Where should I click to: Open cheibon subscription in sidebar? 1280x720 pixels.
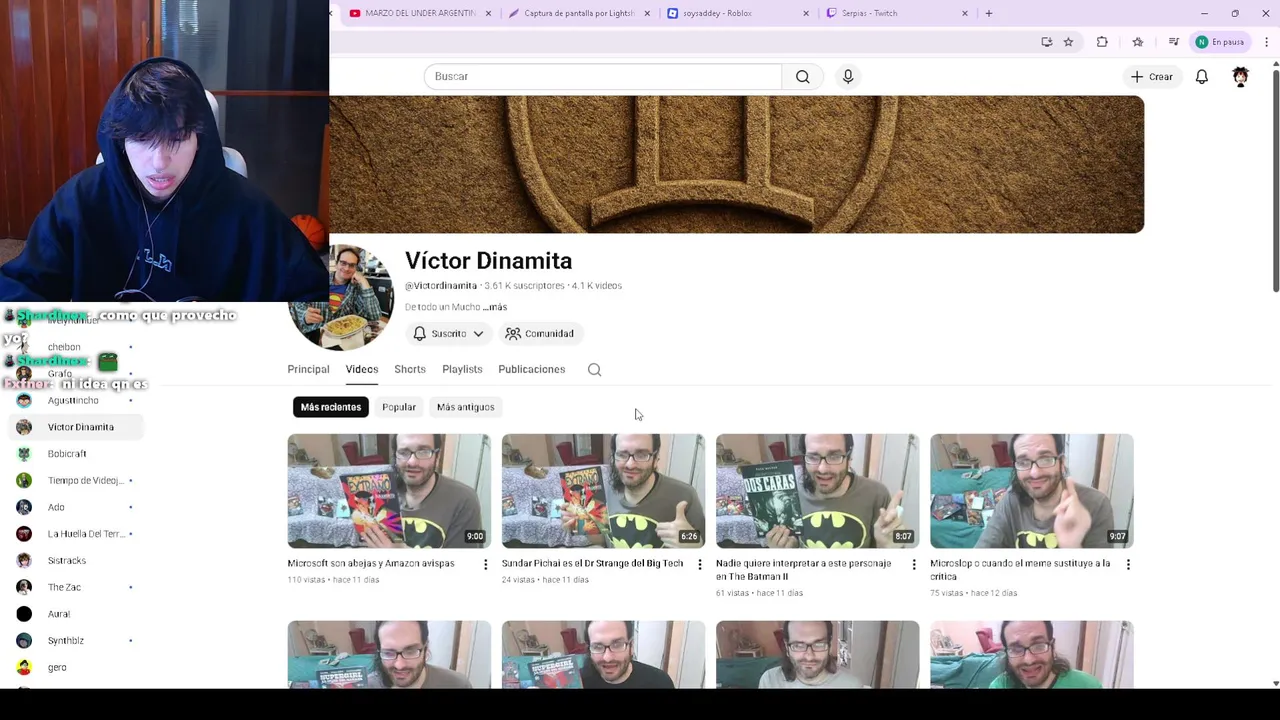point(76,347)
